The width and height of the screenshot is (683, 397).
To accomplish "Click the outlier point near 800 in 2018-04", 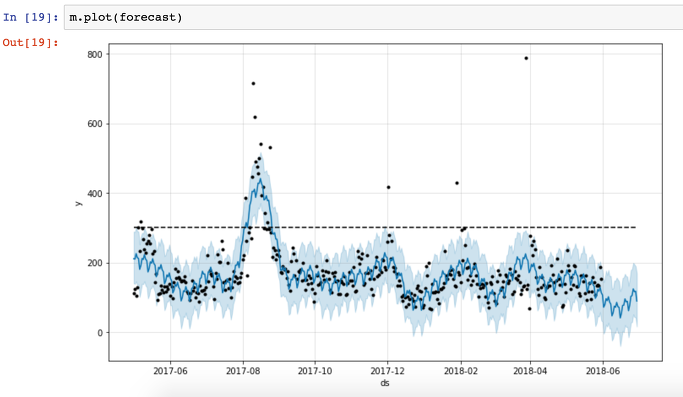I will point(526,58).
